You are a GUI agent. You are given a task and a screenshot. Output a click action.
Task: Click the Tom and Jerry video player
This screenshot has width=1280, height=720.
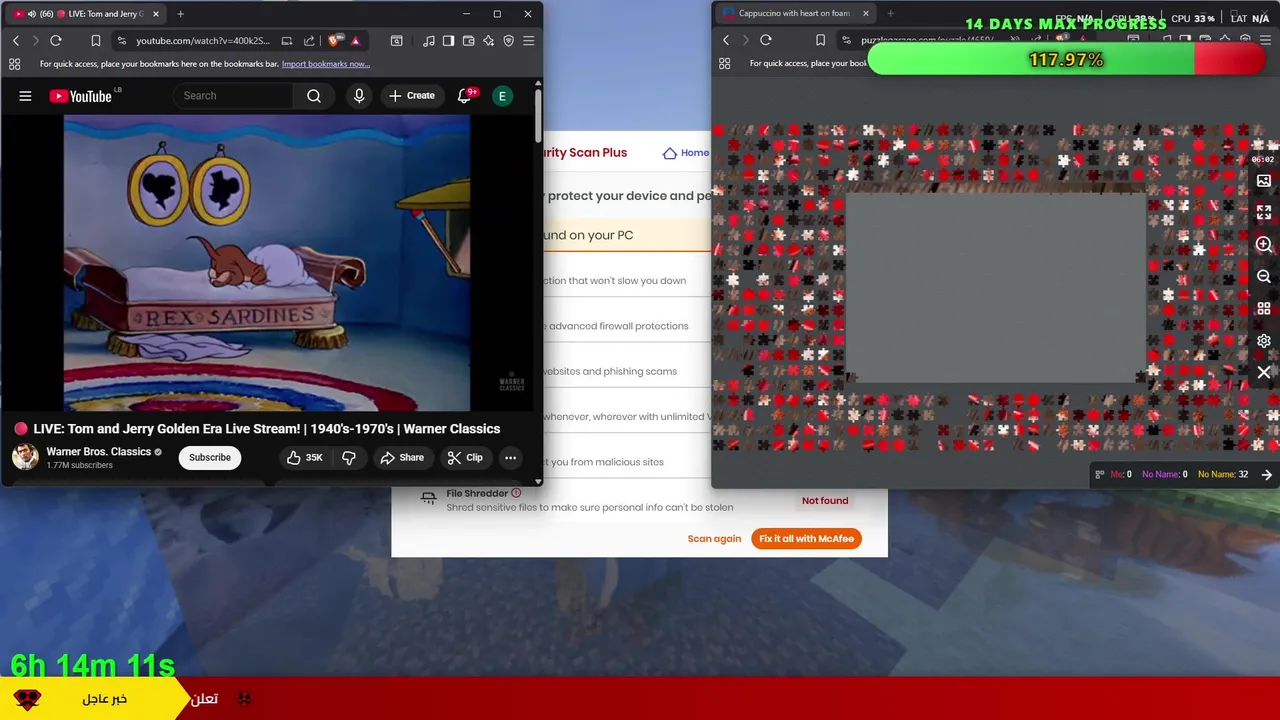[x=267, y=263]
